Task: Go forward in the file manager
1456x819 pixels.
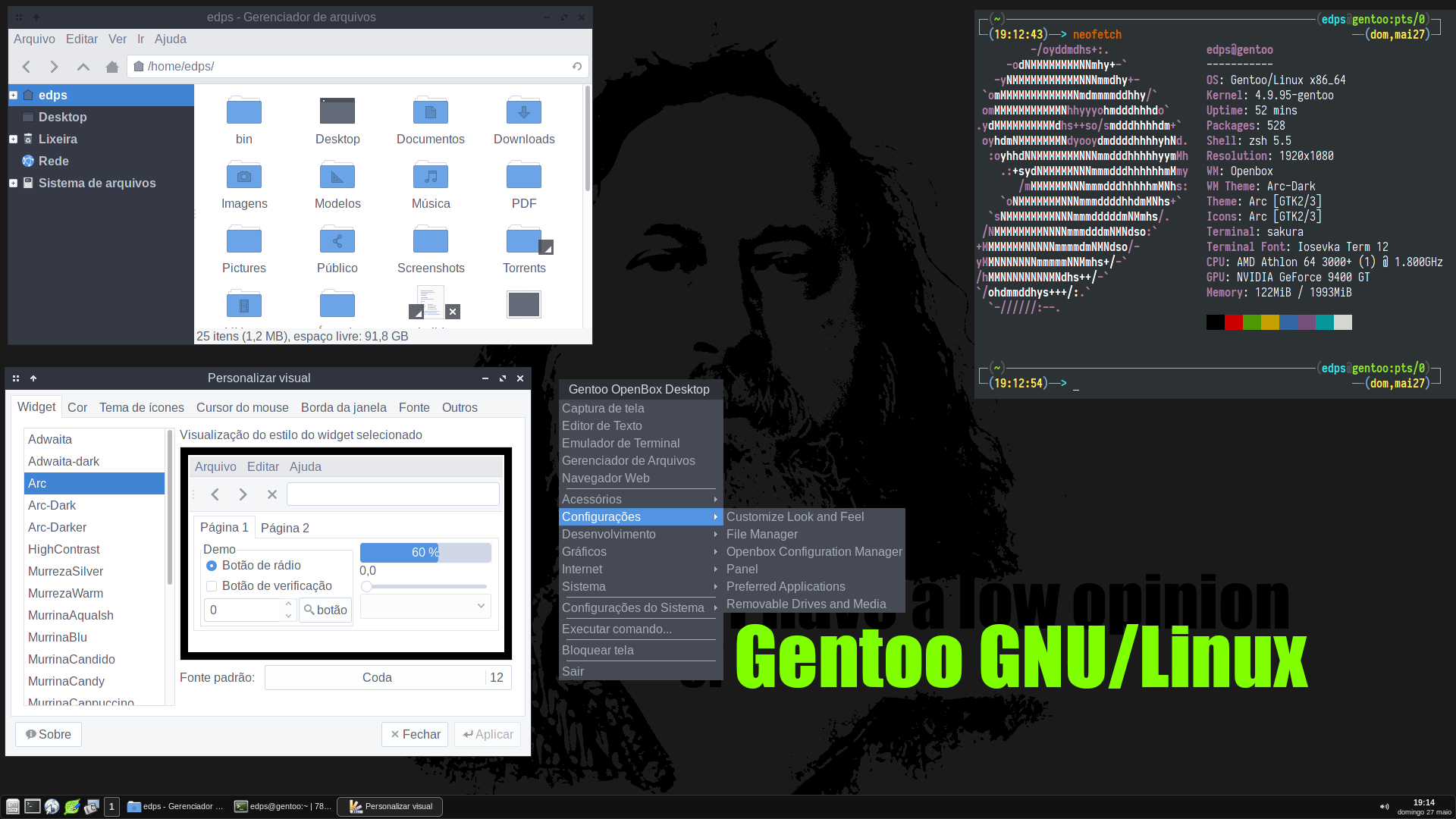Action: point(54,67)
